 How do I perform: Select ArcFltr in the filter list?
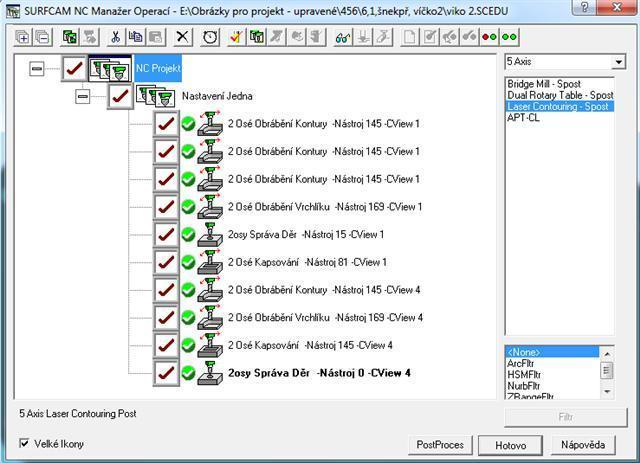point(520,363)
